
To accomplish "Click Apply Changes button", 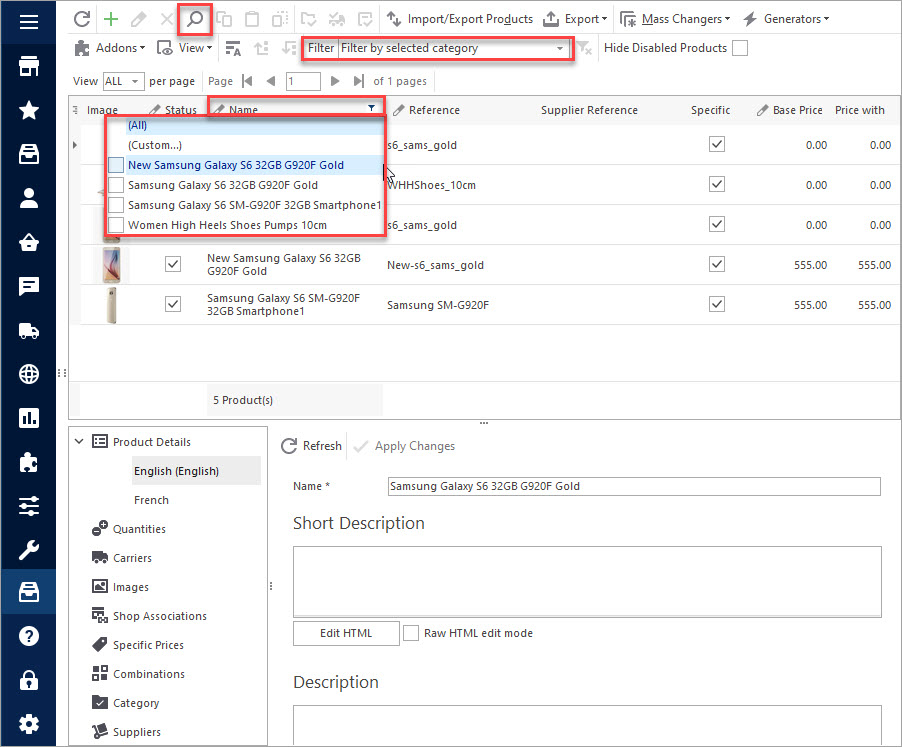I will (x=404, y=446).
